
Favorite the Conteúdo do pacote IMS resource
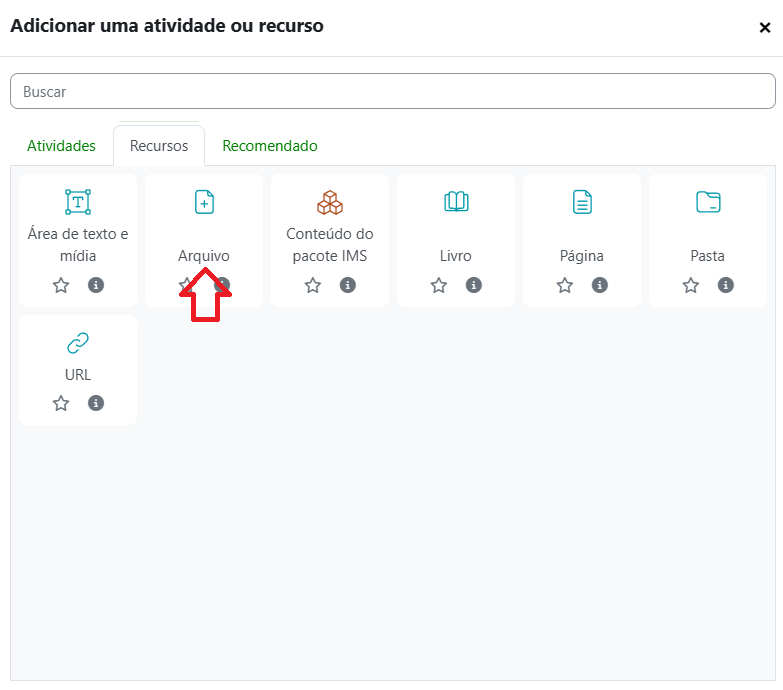tap(313, 285)
